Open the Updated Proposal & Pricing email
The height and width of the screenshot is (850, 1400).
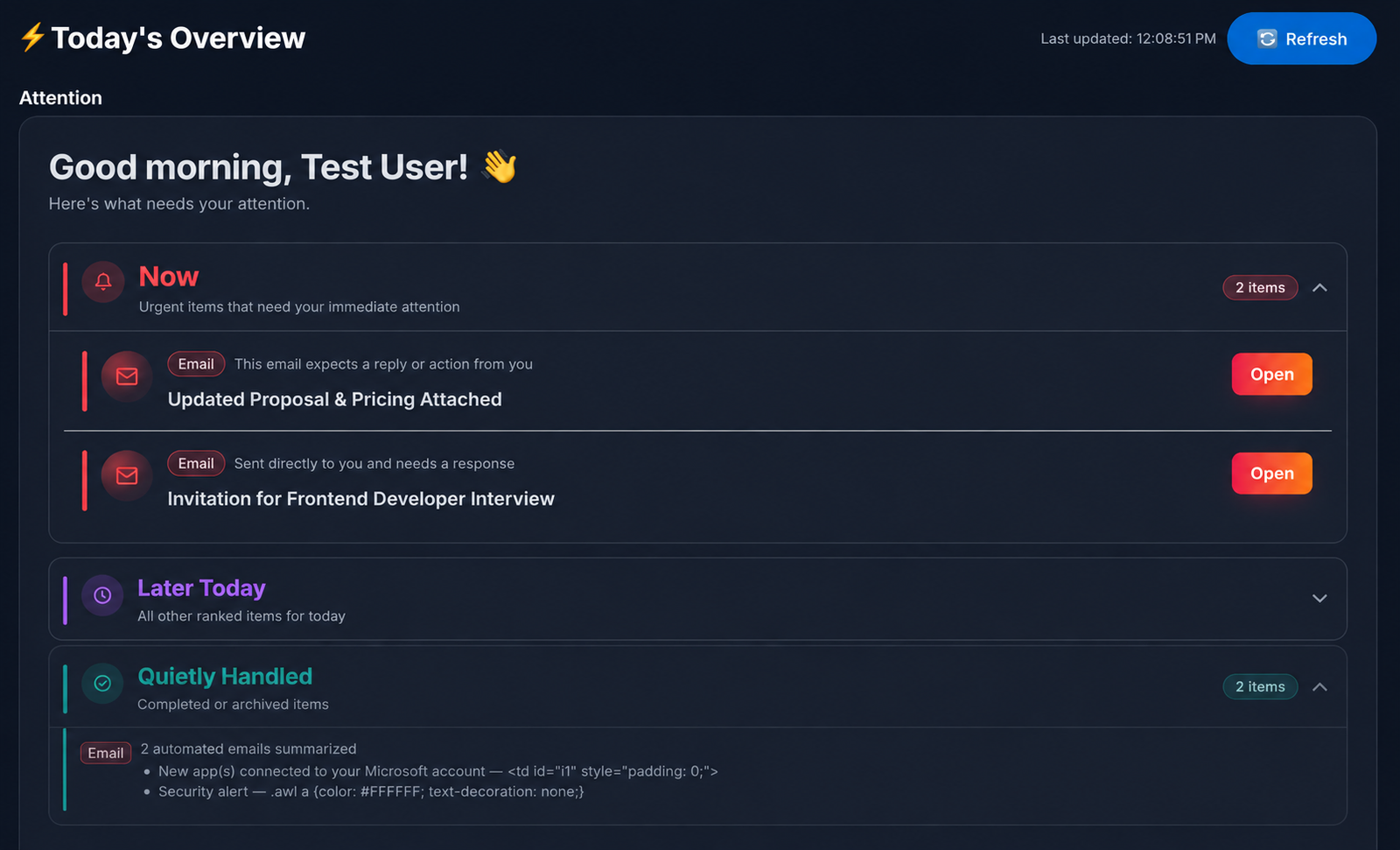pyautogui.click(x=1272, y=374)
